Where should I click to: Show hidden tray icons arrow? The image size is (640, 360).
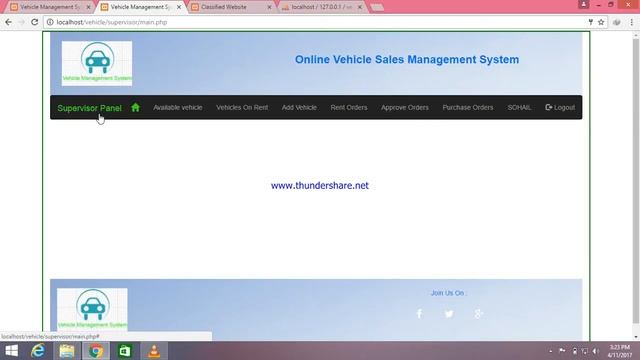coord(551,351)
